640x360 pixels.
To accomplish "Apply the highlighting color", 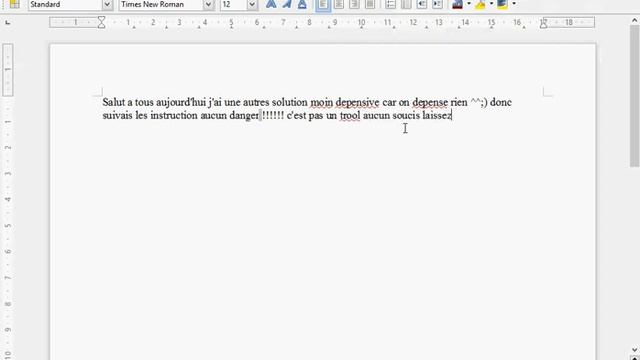I will [x=480, y=4].
